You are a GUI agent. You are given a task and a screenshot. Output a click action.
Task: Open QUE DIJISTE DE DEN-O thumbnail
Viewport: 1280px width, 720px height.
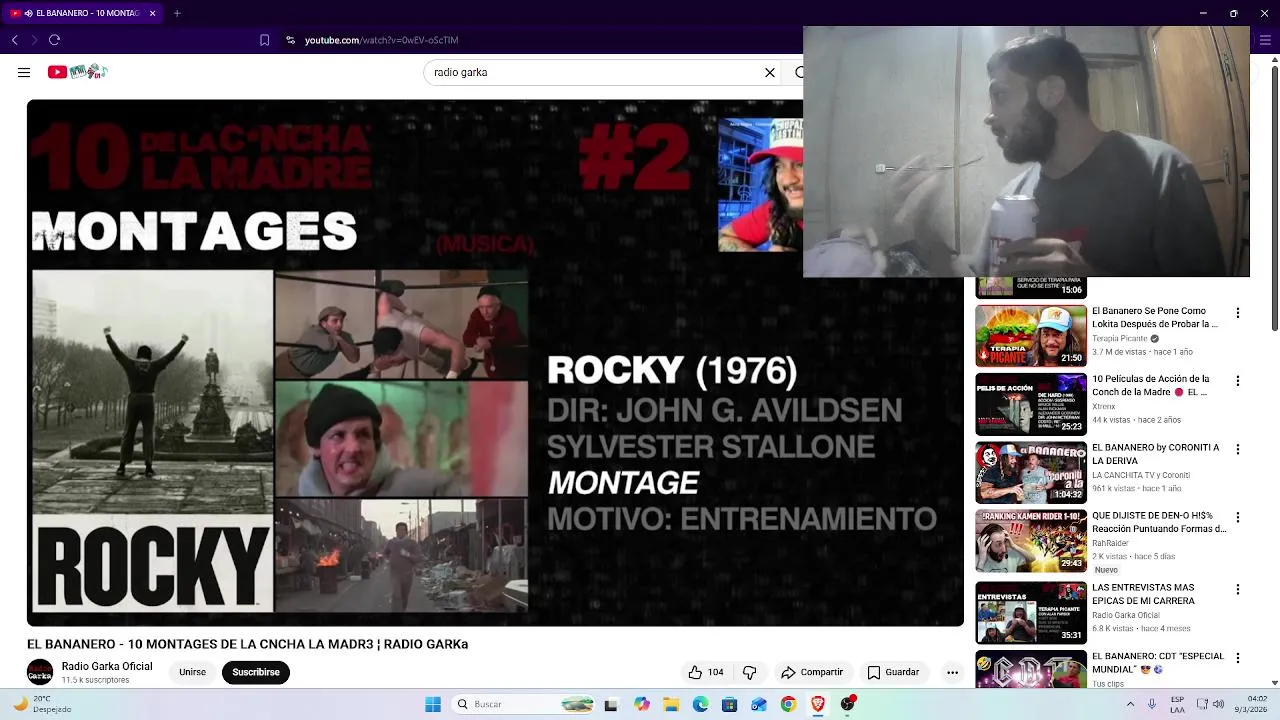coord(1031,541)
